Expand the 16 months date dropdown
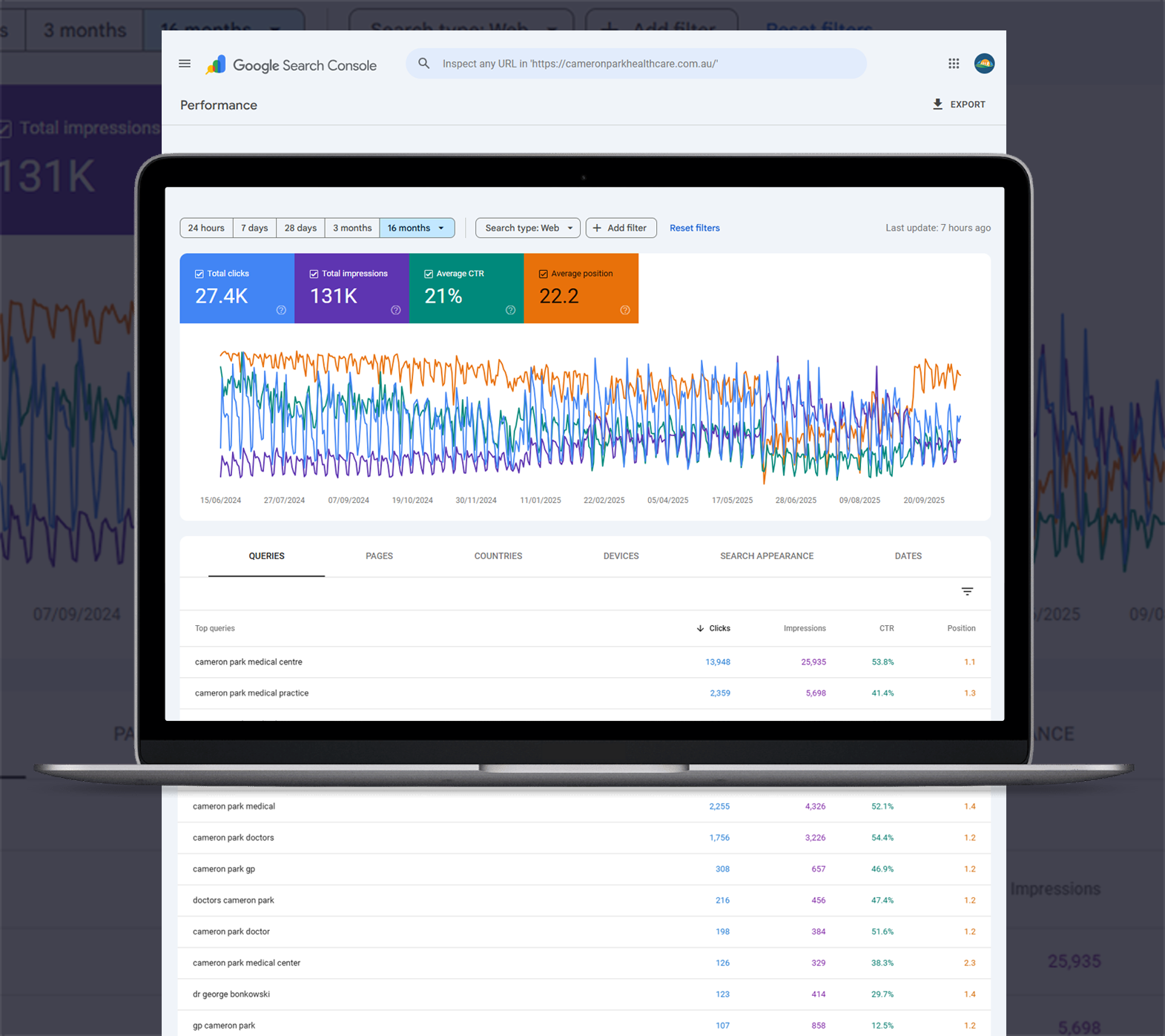 pos(417,228)
